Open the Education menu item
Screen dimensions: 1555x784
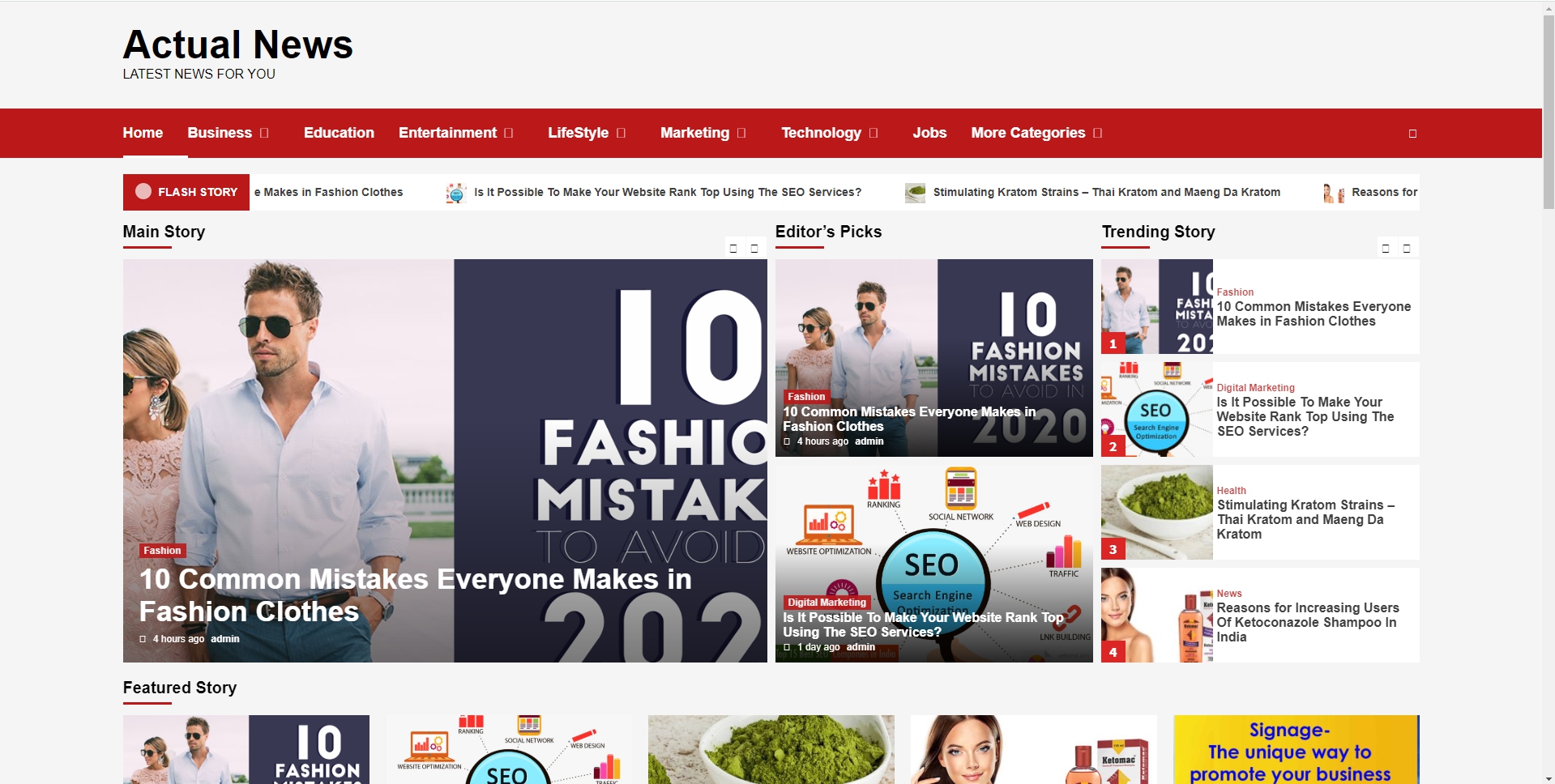tap(339, 133)
